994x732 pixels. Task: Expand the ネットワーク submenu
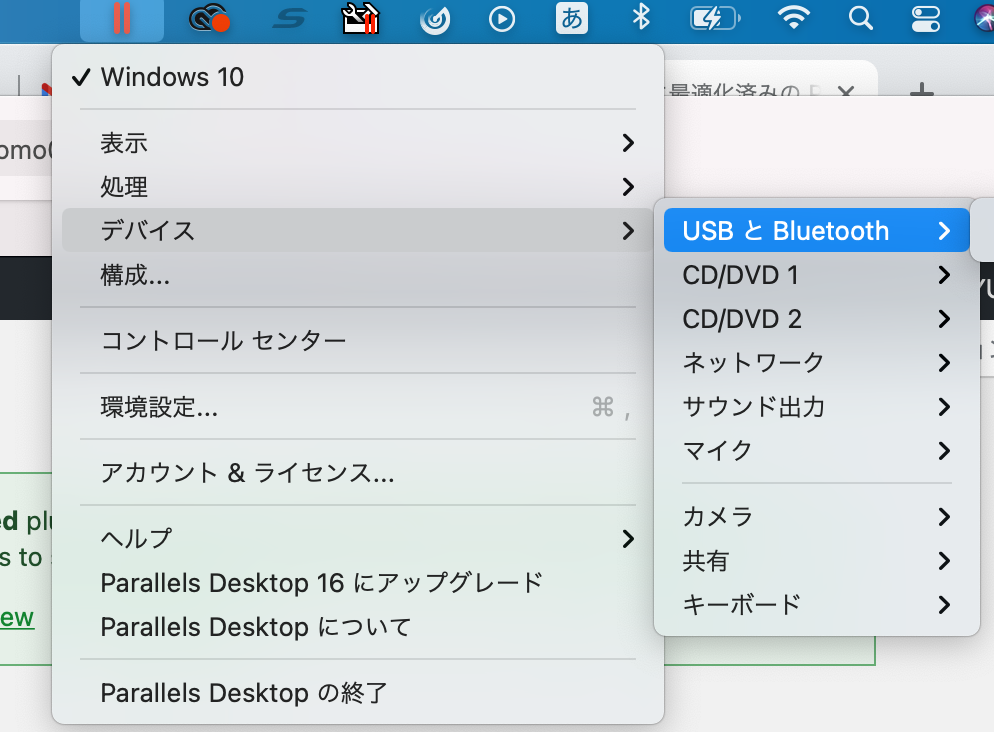tap(816, 363)
